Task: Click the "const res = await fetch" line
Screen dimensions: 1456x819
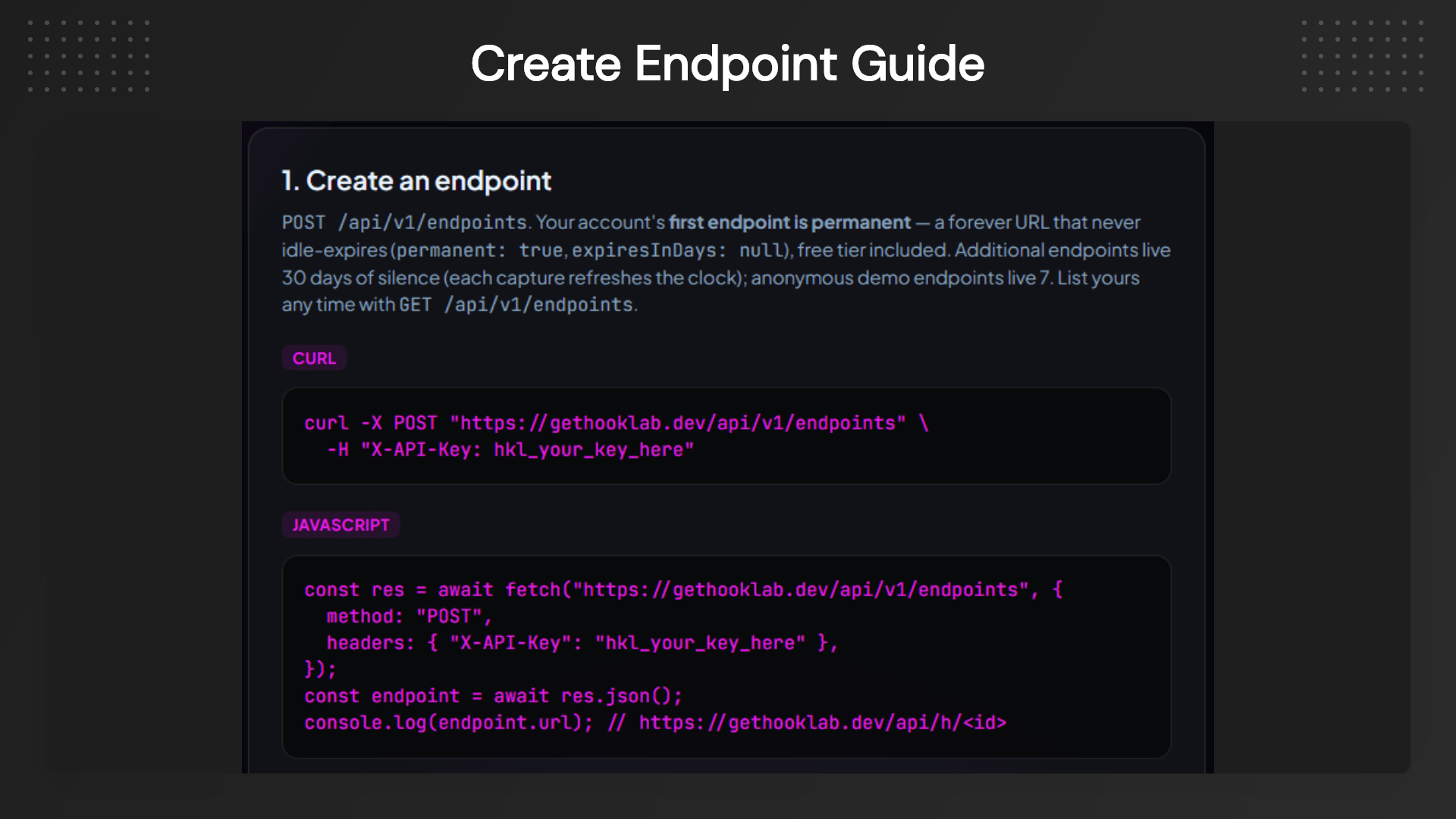Action: 683,590
